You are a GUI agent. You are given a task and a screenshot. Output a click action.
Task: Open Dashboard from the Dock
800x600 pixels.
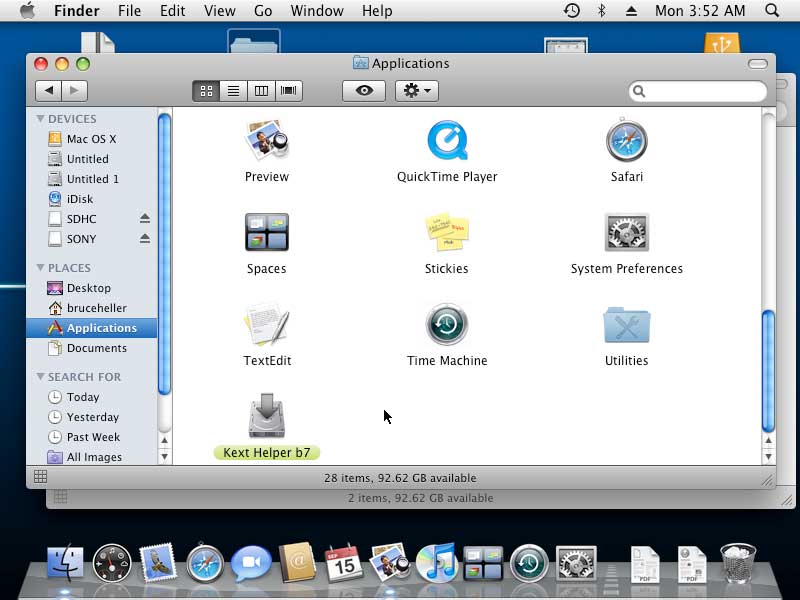[112, 563]
